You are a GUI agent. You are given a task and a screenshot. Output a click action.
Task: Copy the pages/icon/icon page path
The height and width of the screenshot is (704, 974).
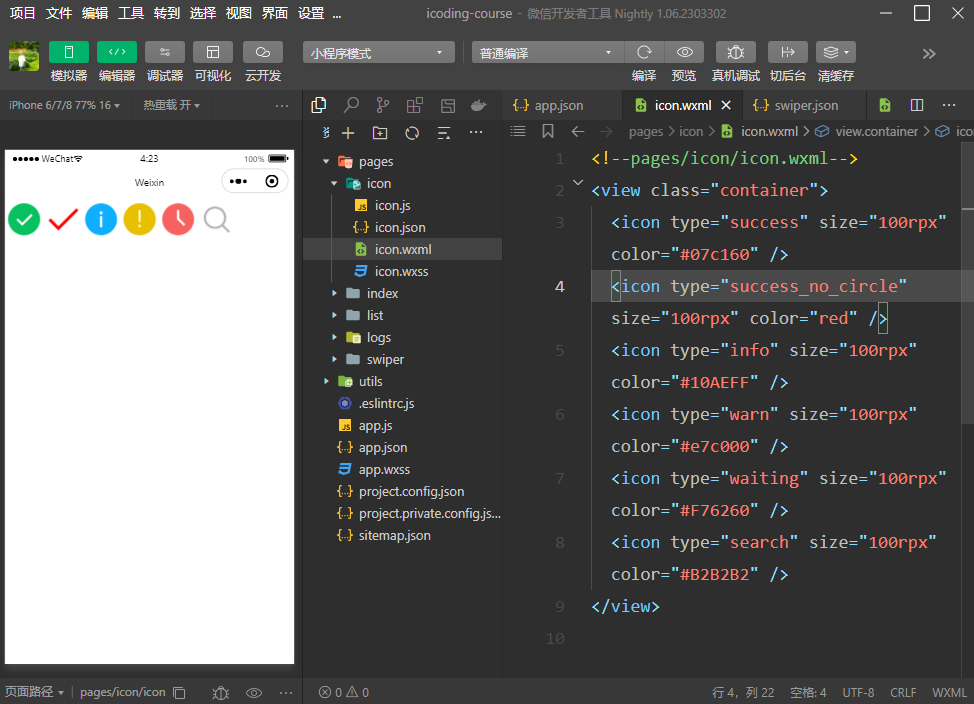click(x=180, y=693)
